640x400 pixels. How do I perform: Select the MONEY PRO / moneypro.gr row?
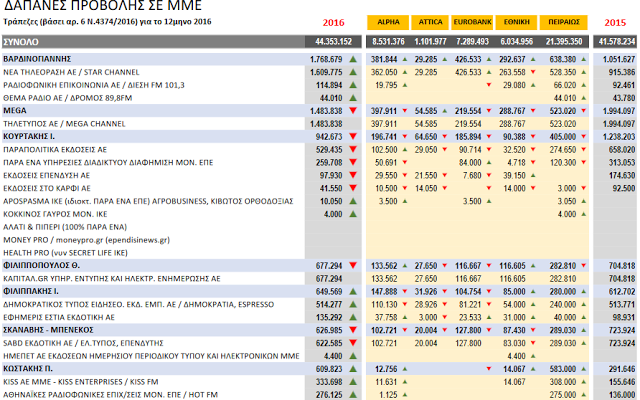(87, 240)
